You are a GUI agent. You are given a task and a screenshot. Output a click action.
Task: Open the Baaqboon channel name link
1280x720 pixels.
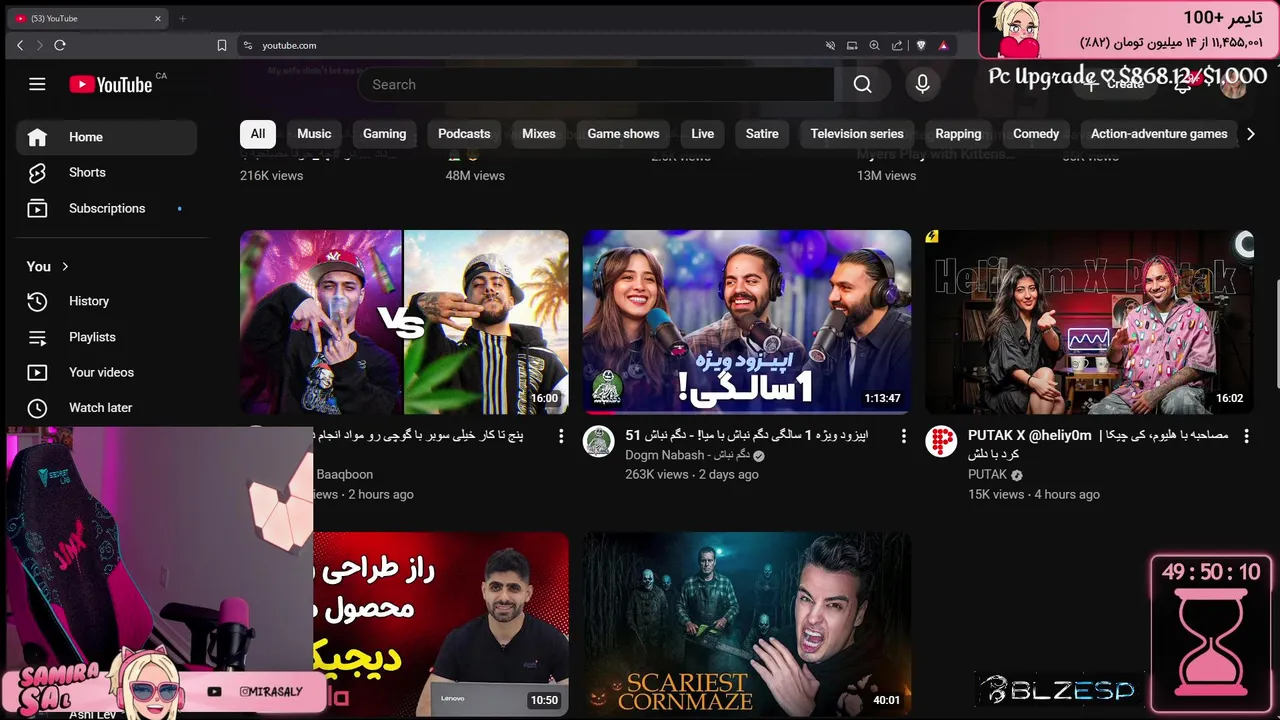(344, 474)
